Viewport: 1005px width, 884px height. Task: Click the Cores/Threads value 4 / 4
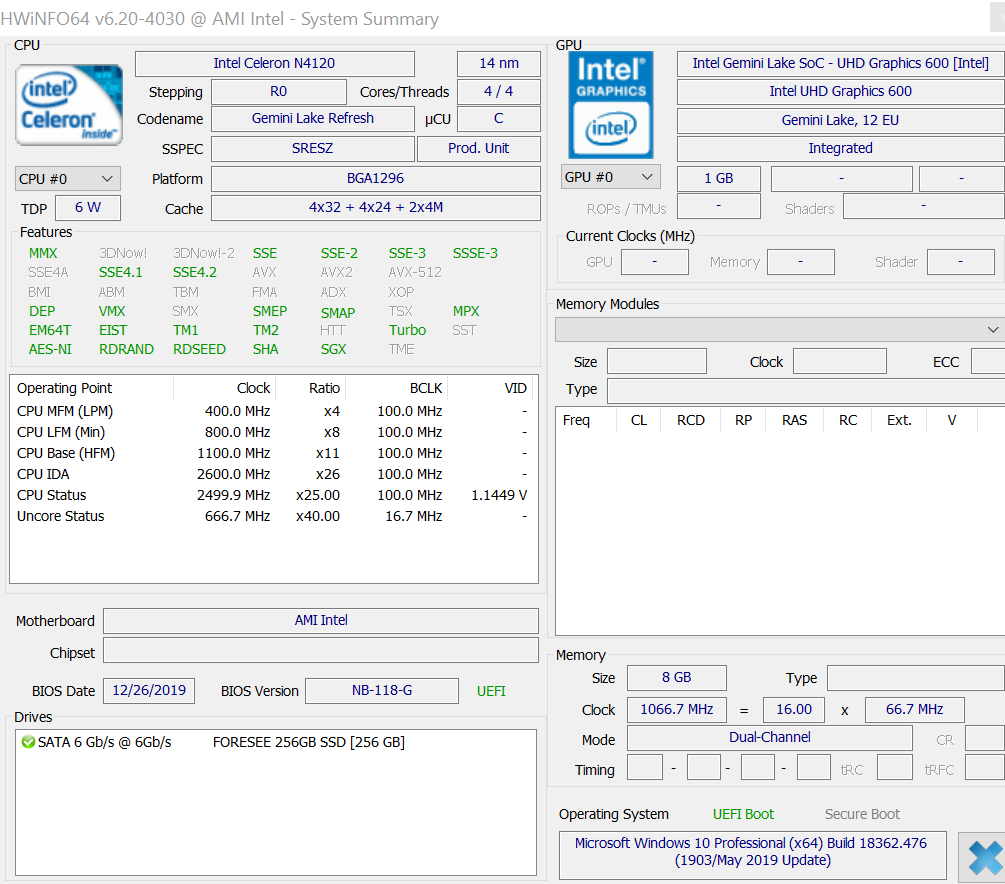(499, 92)
